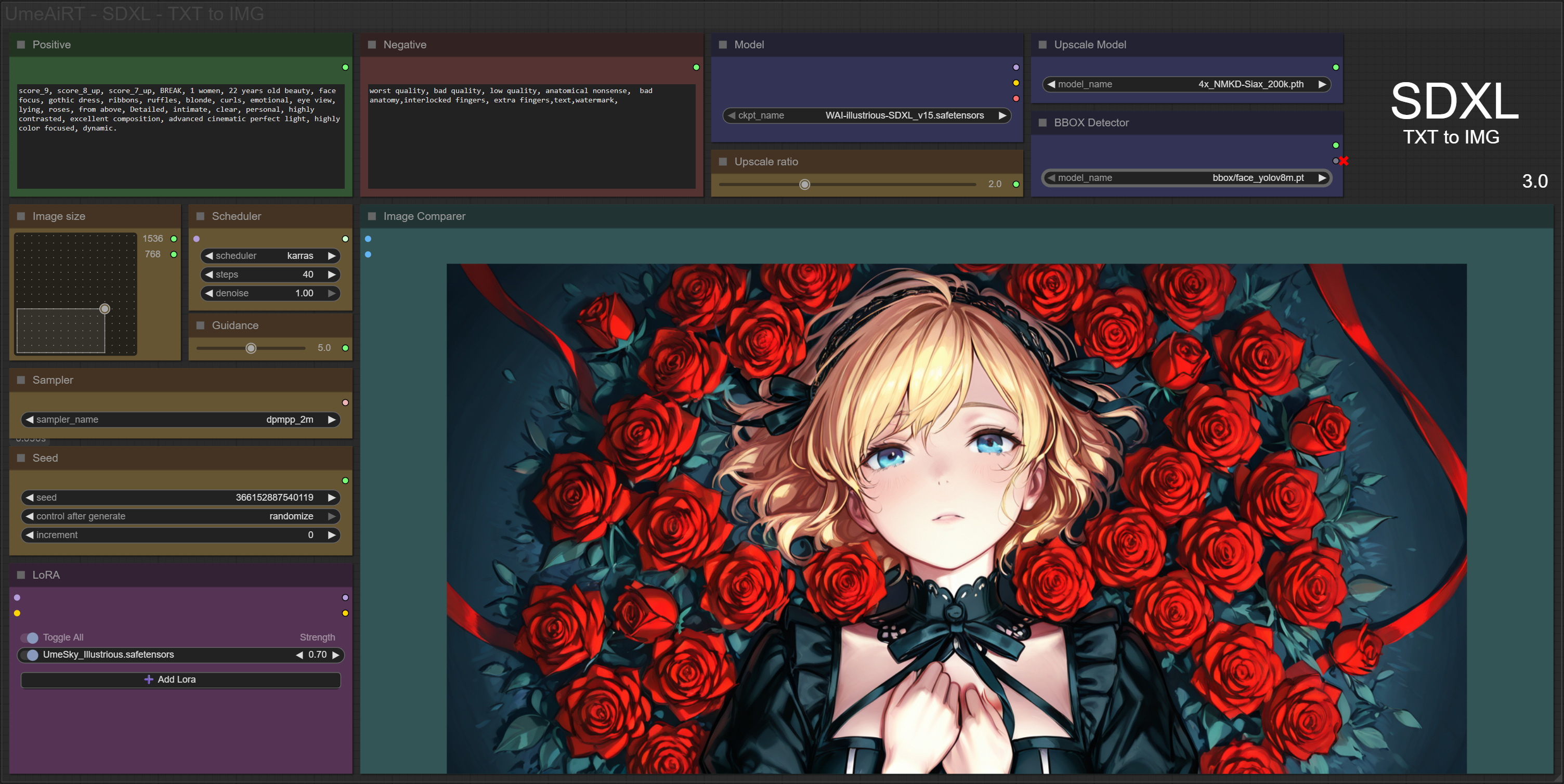
Task: Click the Seed node title bar
Action: [x=46, y=458]
